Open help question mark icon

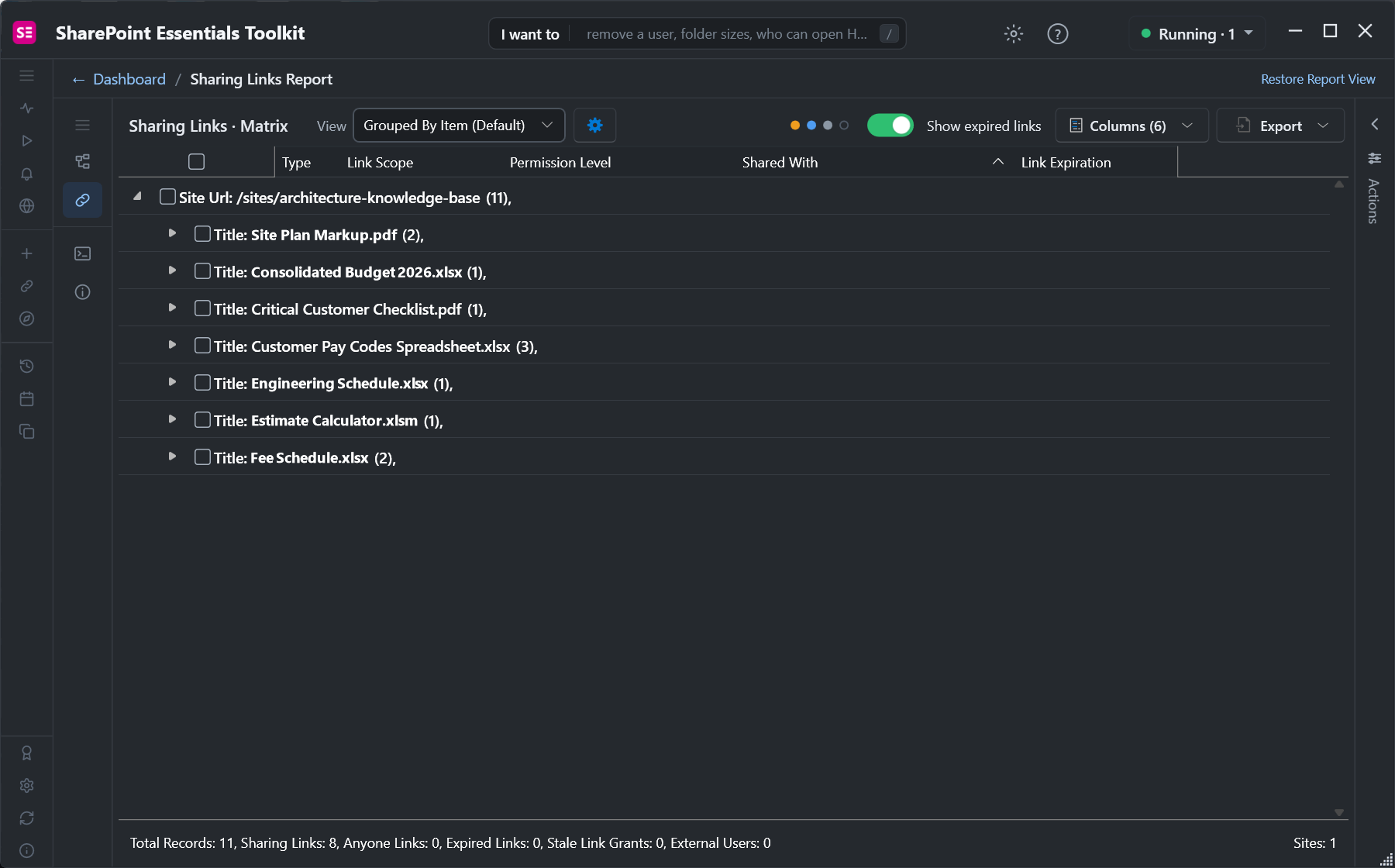1057,34
